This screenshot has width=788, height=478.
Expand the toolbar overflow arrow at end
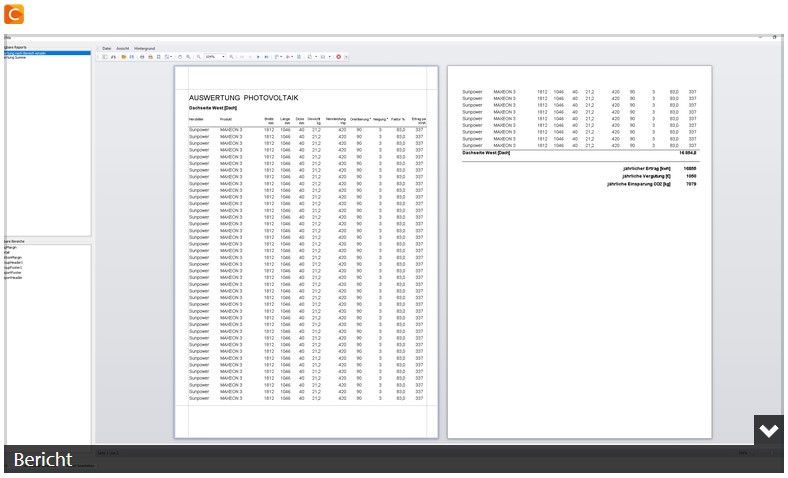click(346, 57)
